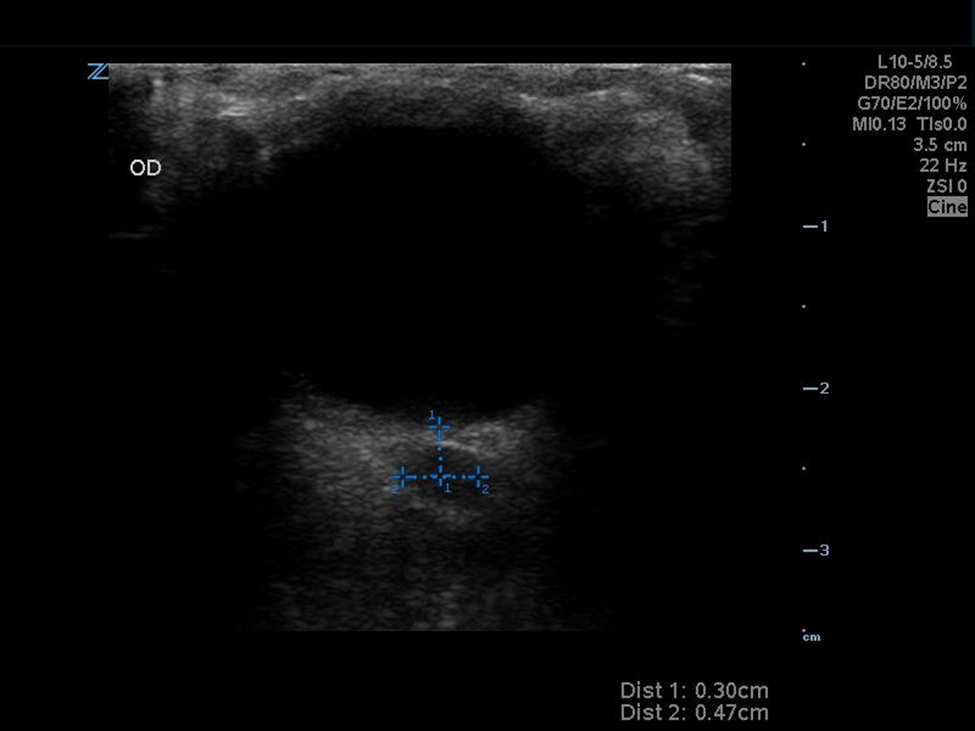Click the Dist 2: 0.47cm measurement
The image size is (975, 731).
[x=694, y=712]
